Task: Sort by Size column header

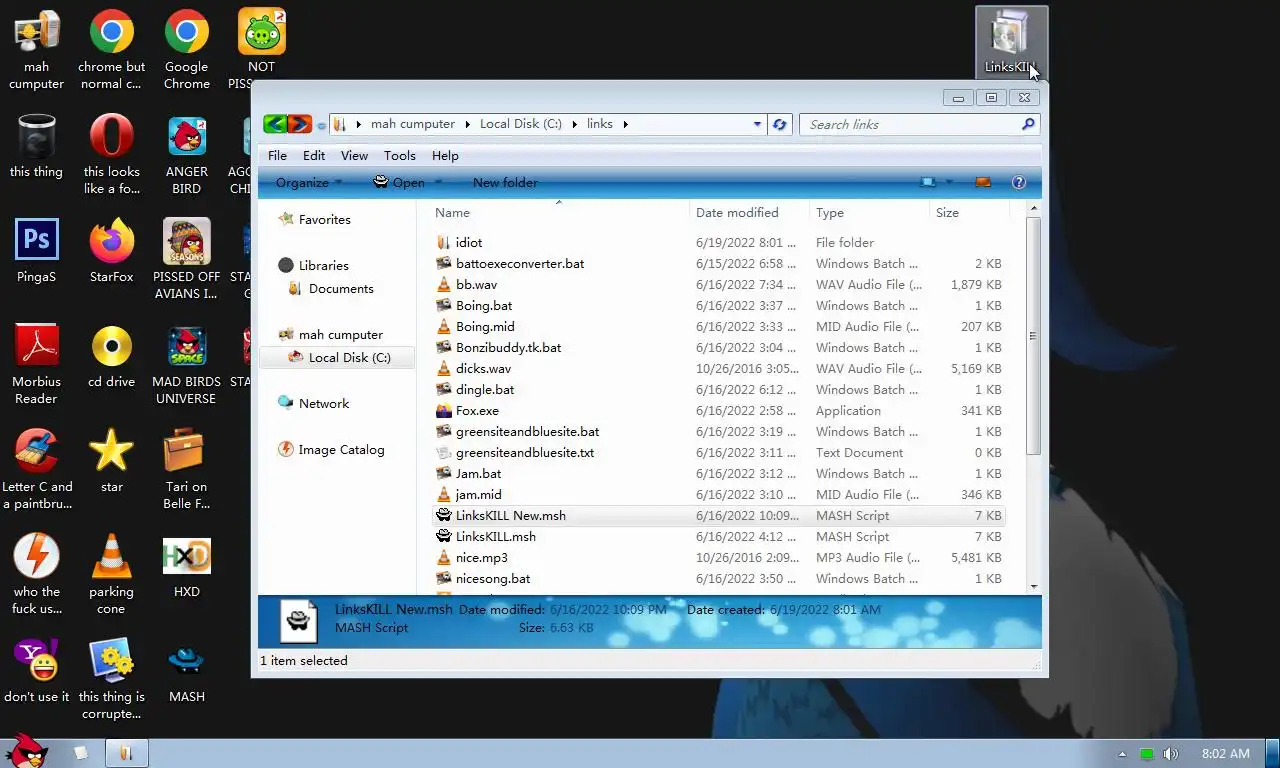Action: tap(969, 212)
